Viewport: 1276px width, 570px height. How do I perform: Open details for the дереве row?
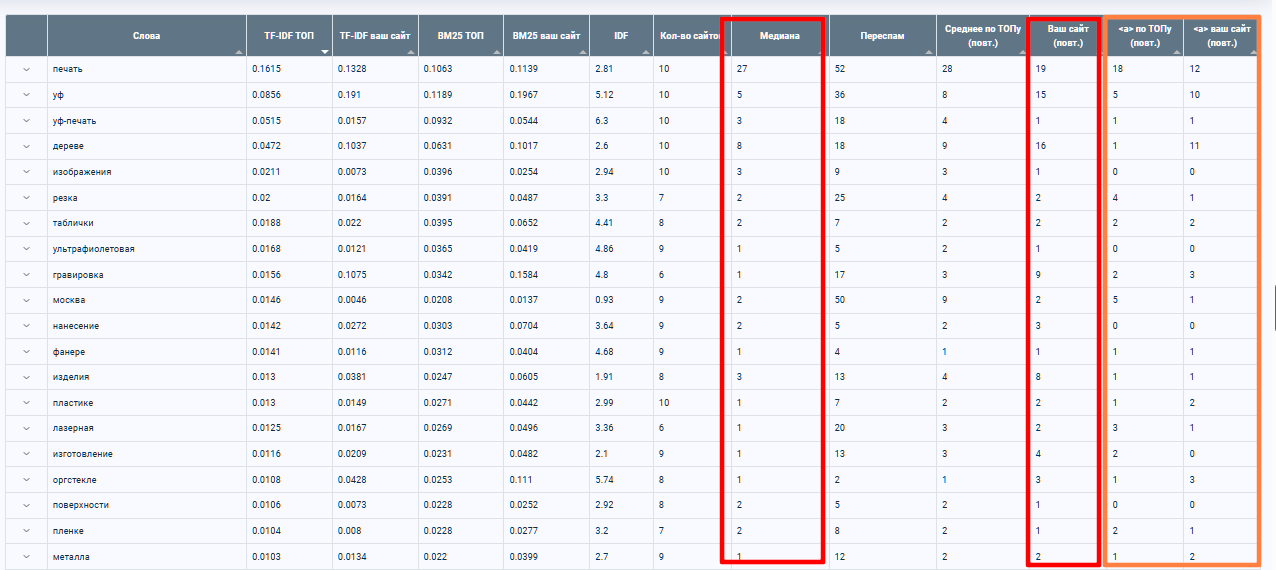pos(26,146)
